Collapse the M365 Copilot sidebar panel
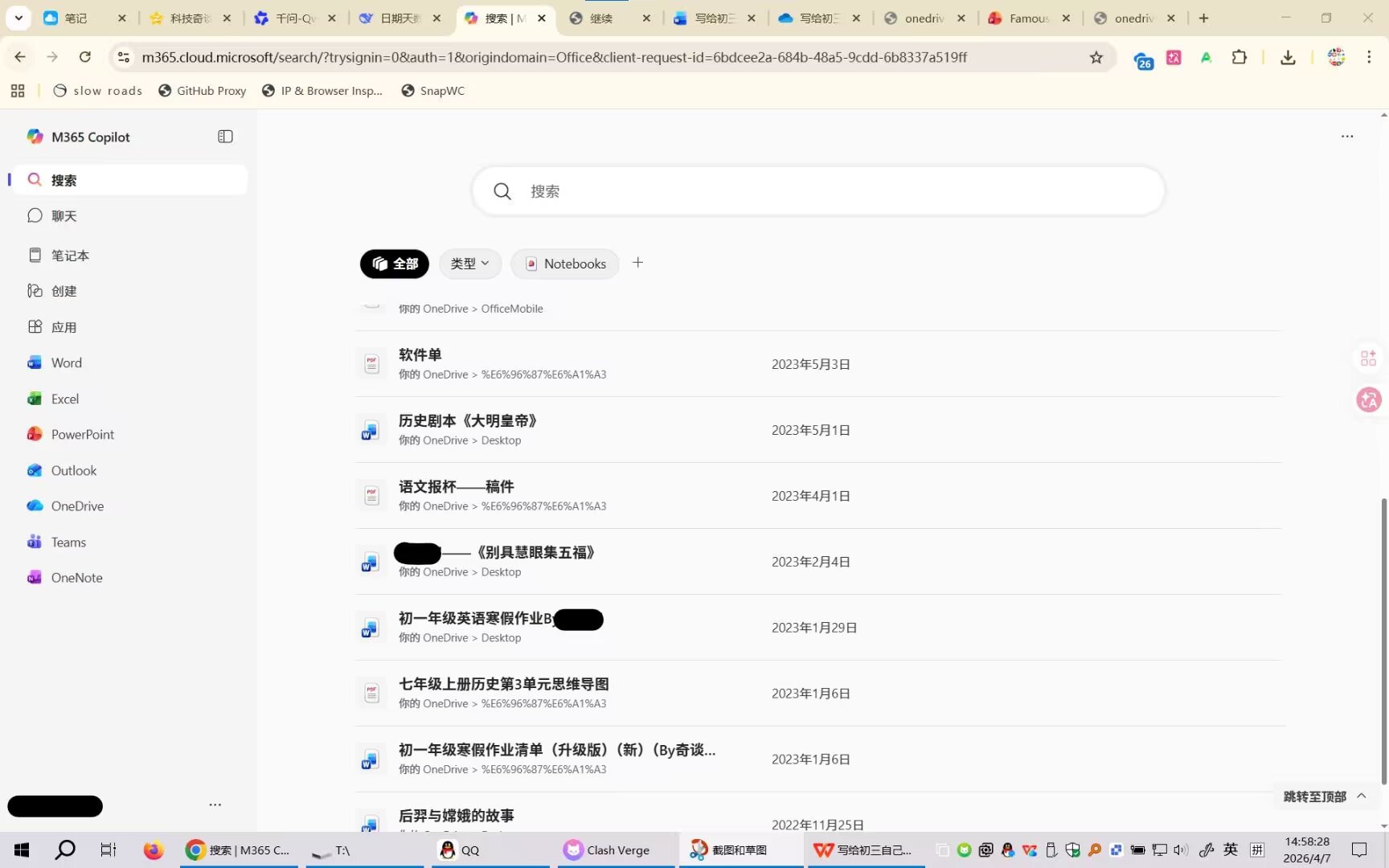 [225, 137]
